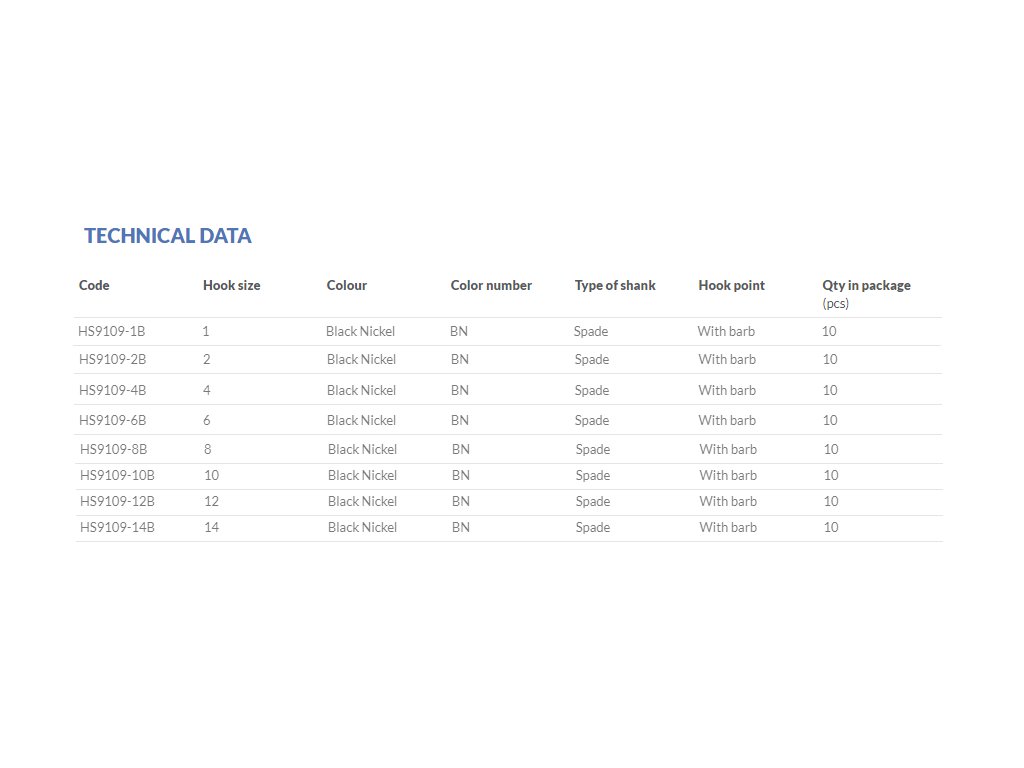
Task: Click hook size 14 cell
Action: (x=212, y=527)
